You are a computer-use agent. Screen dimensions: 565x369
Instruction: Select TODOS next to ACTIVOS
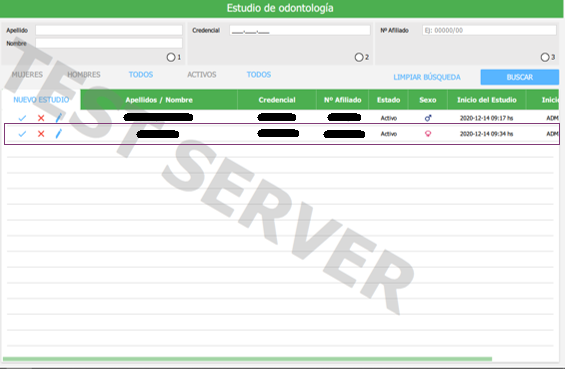pos(259,75)
